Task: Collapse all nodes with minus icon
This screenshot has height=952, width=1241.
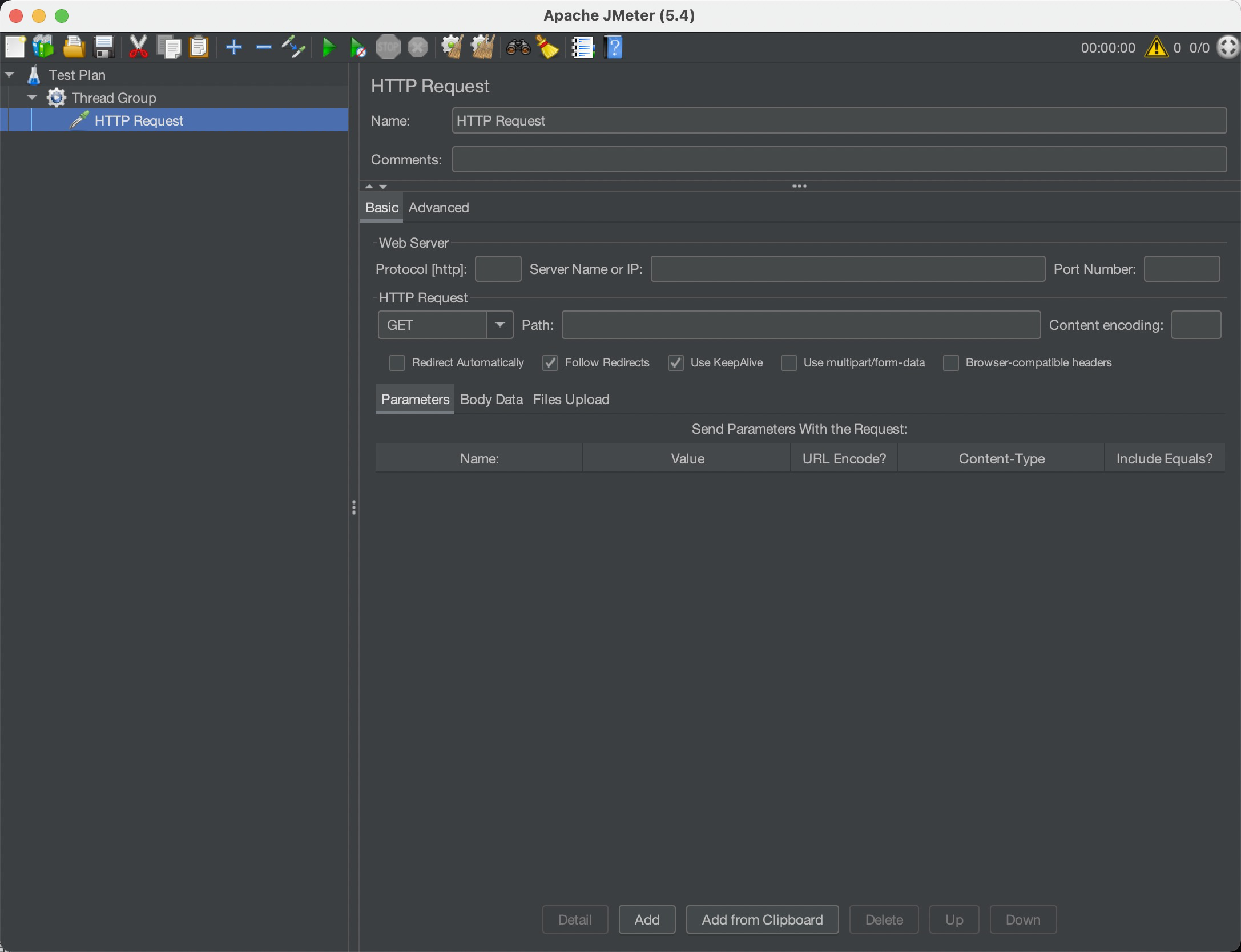Action: (x=264, y=47)
